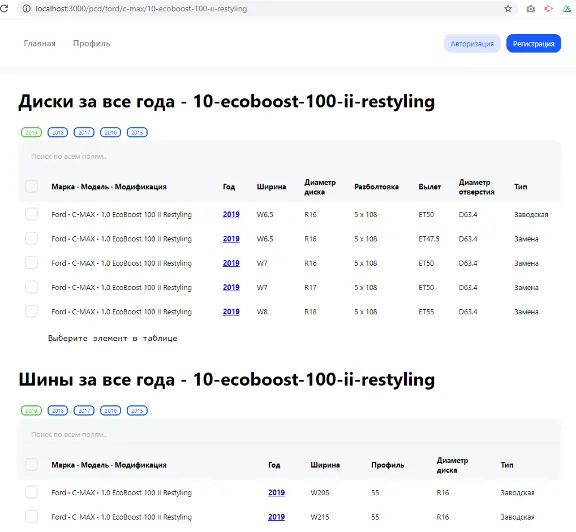Select the 2018 year chip above disks table
Image resolution: width=576 pixels, height=532 pixels.
(58, 132)
